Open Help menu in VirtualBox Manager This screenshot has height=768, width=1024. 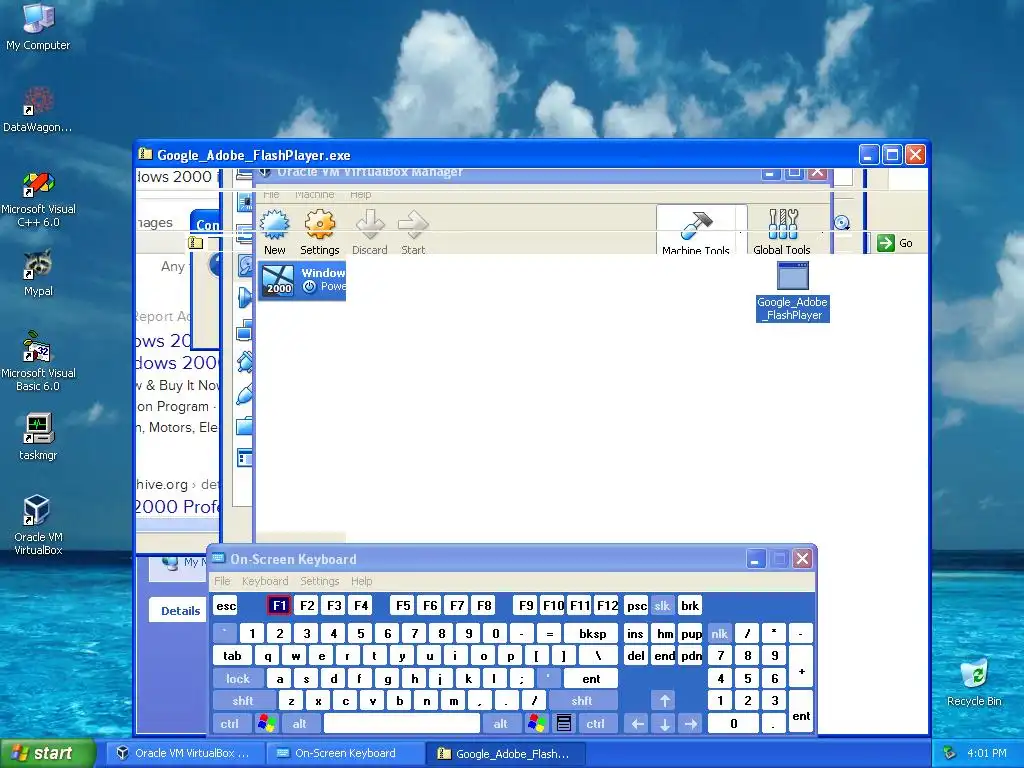(x=360, y=195)
